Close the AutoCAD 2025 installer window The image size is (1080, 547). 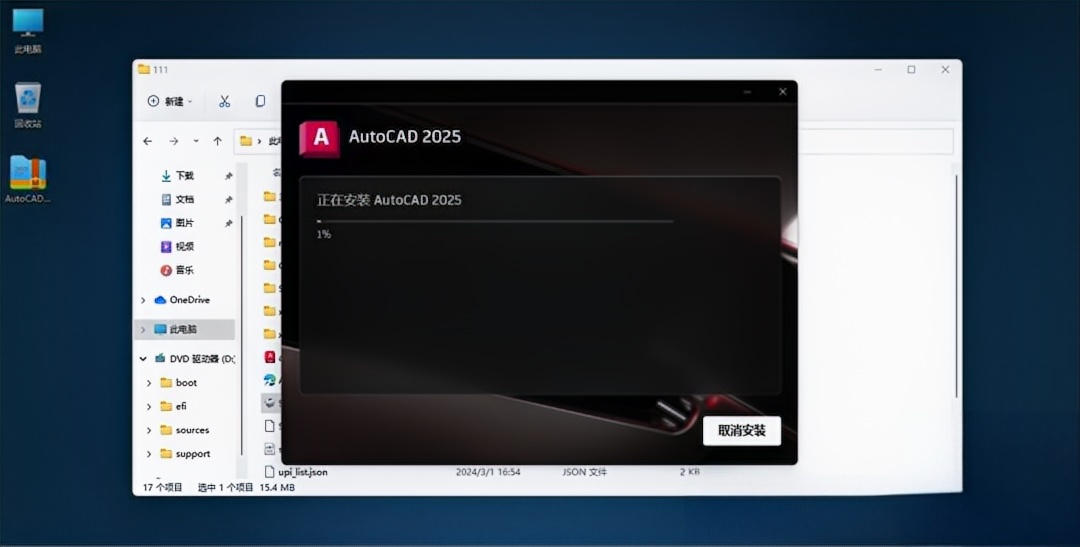click(x=782, y=92)
